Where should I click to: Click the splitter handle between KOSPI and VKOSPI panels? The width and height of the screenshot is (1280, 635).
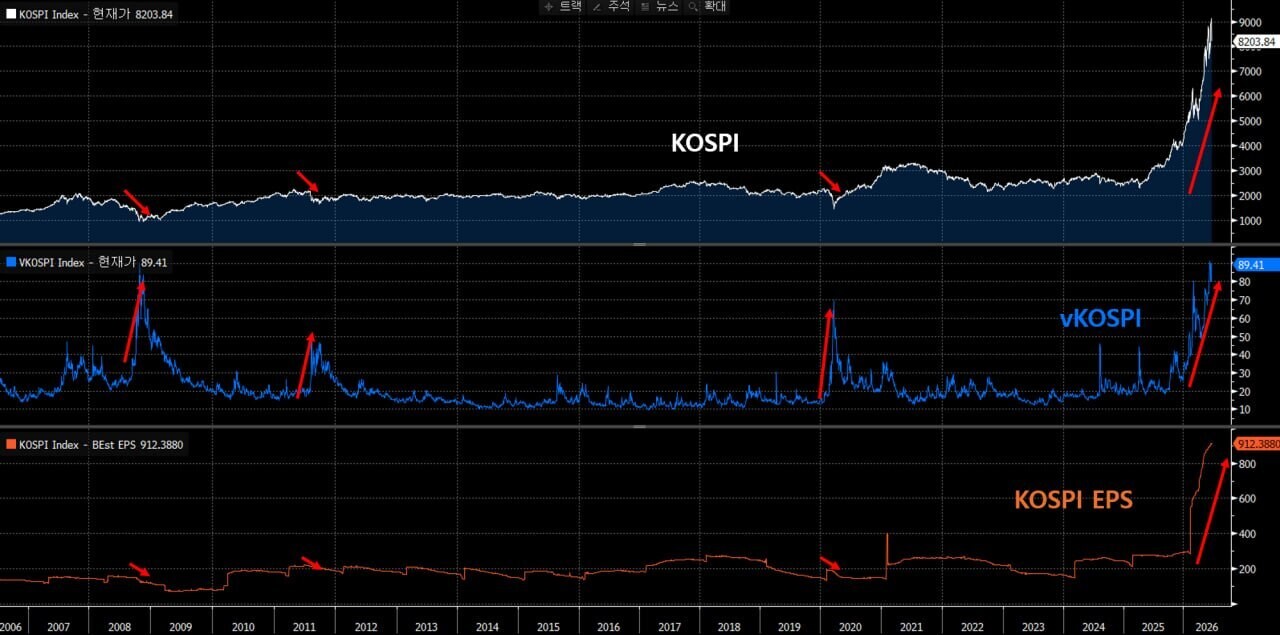[x=640, y=244]
